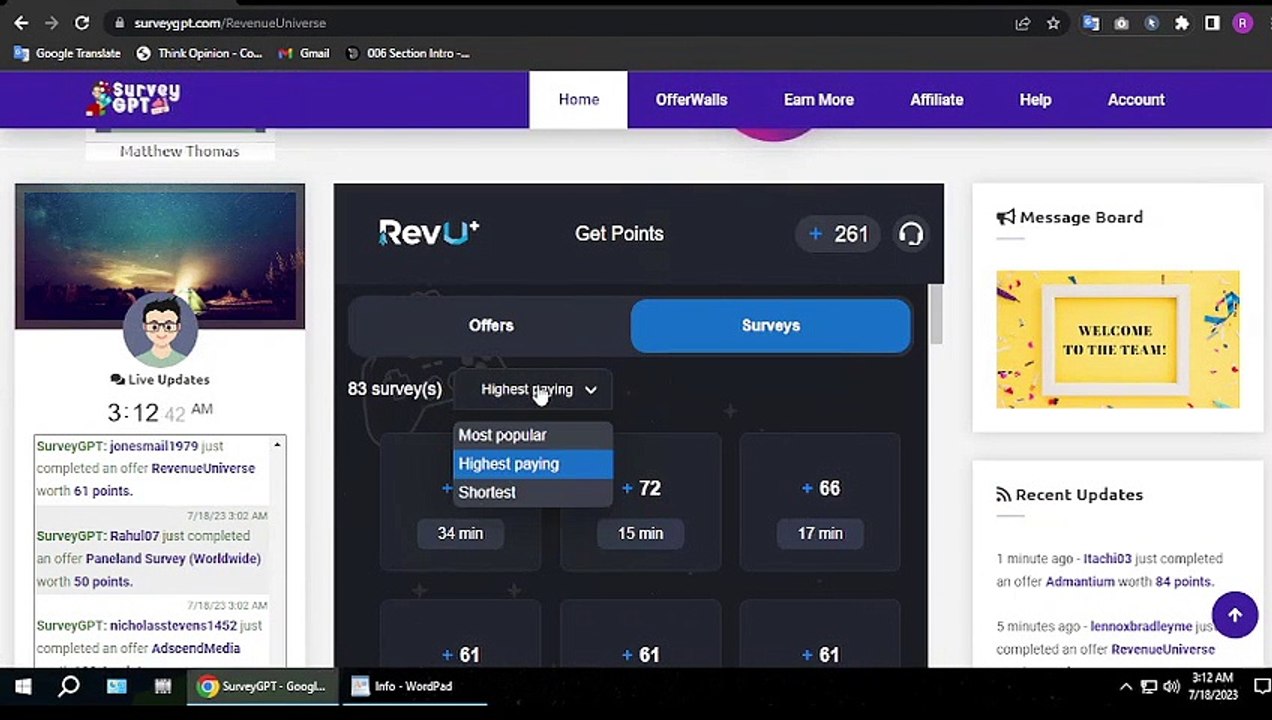
Task: Switch to the Surveys tab
Action: pyautogui.click(x=770, y=326)
